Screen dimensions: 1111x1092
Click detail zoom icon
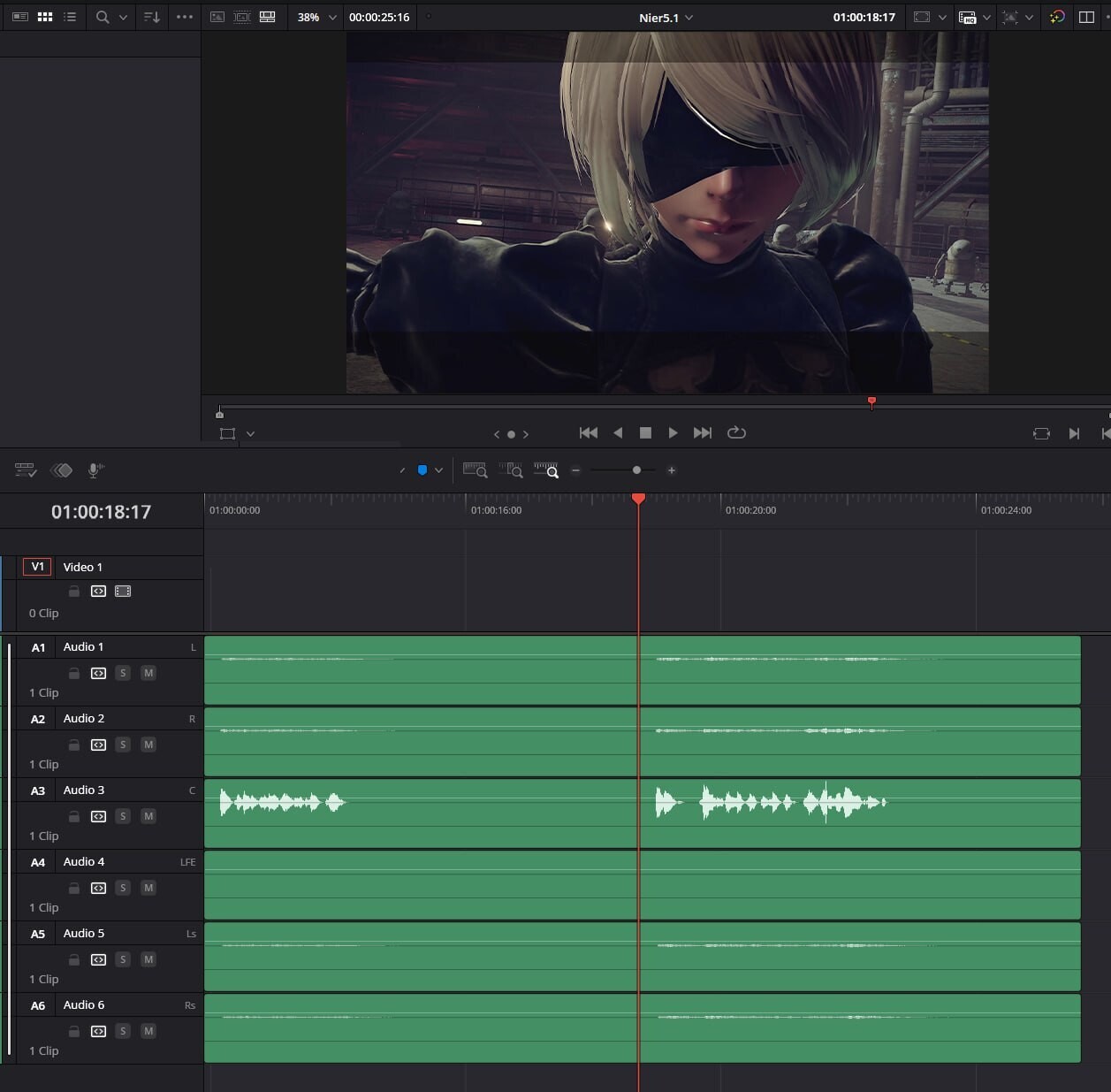pos(511,470)
